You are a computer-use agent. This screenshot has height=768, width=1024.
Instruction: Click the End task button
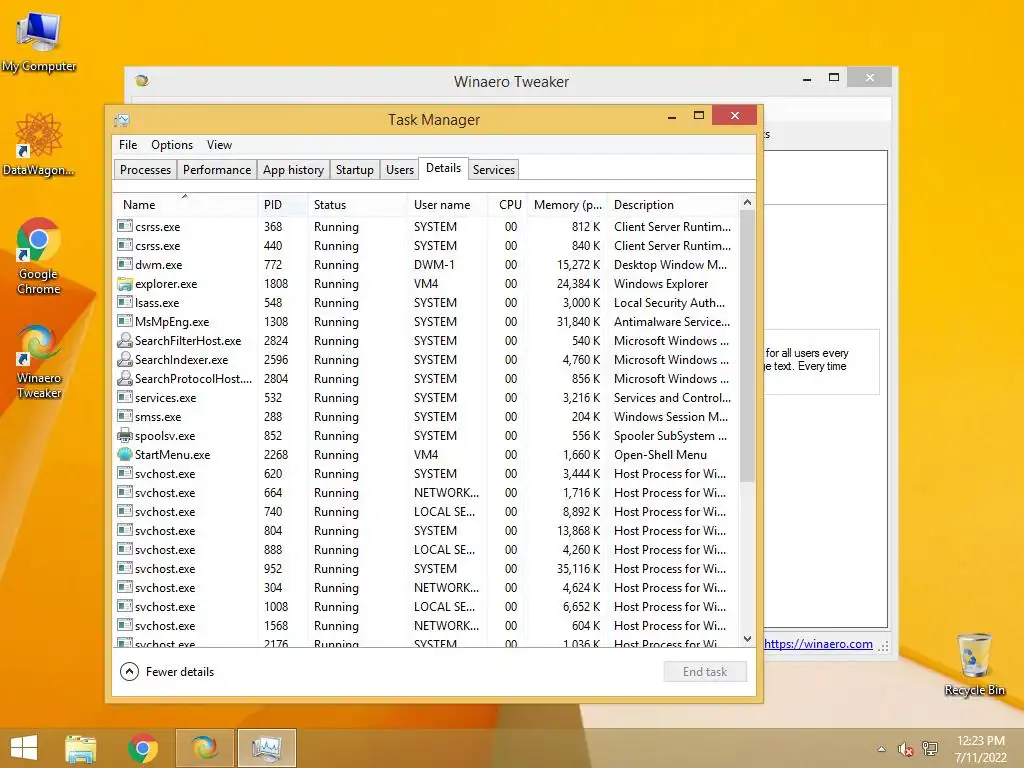tap(705, 671)
